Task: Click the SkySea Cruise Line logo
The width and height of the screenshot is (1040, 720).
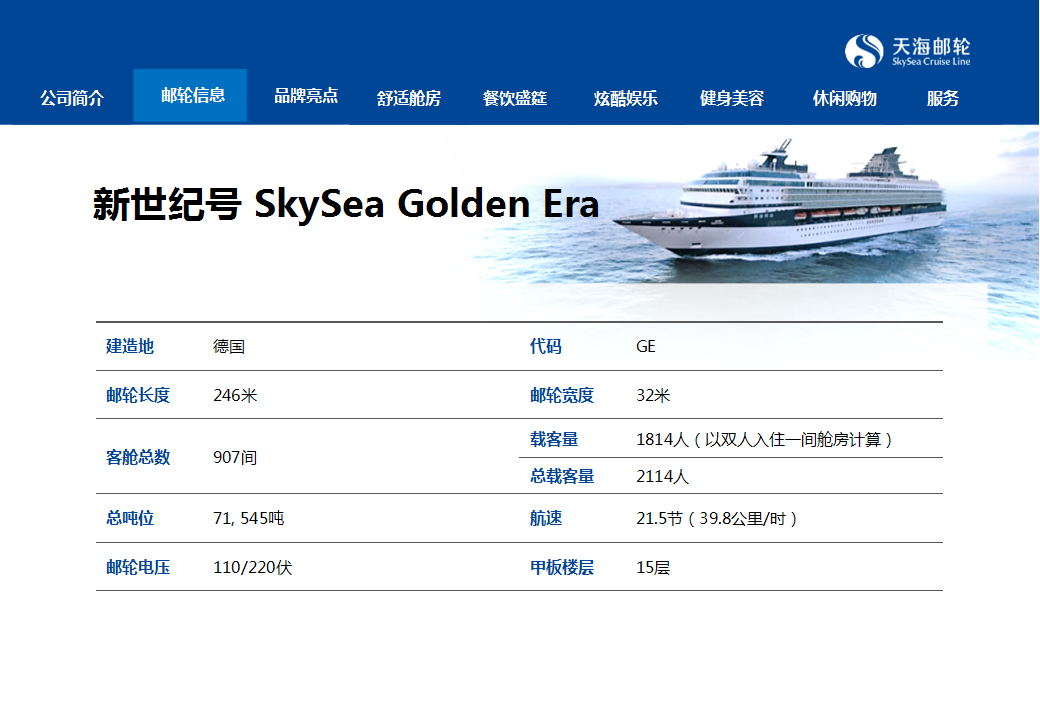Action: pos(907,51)
